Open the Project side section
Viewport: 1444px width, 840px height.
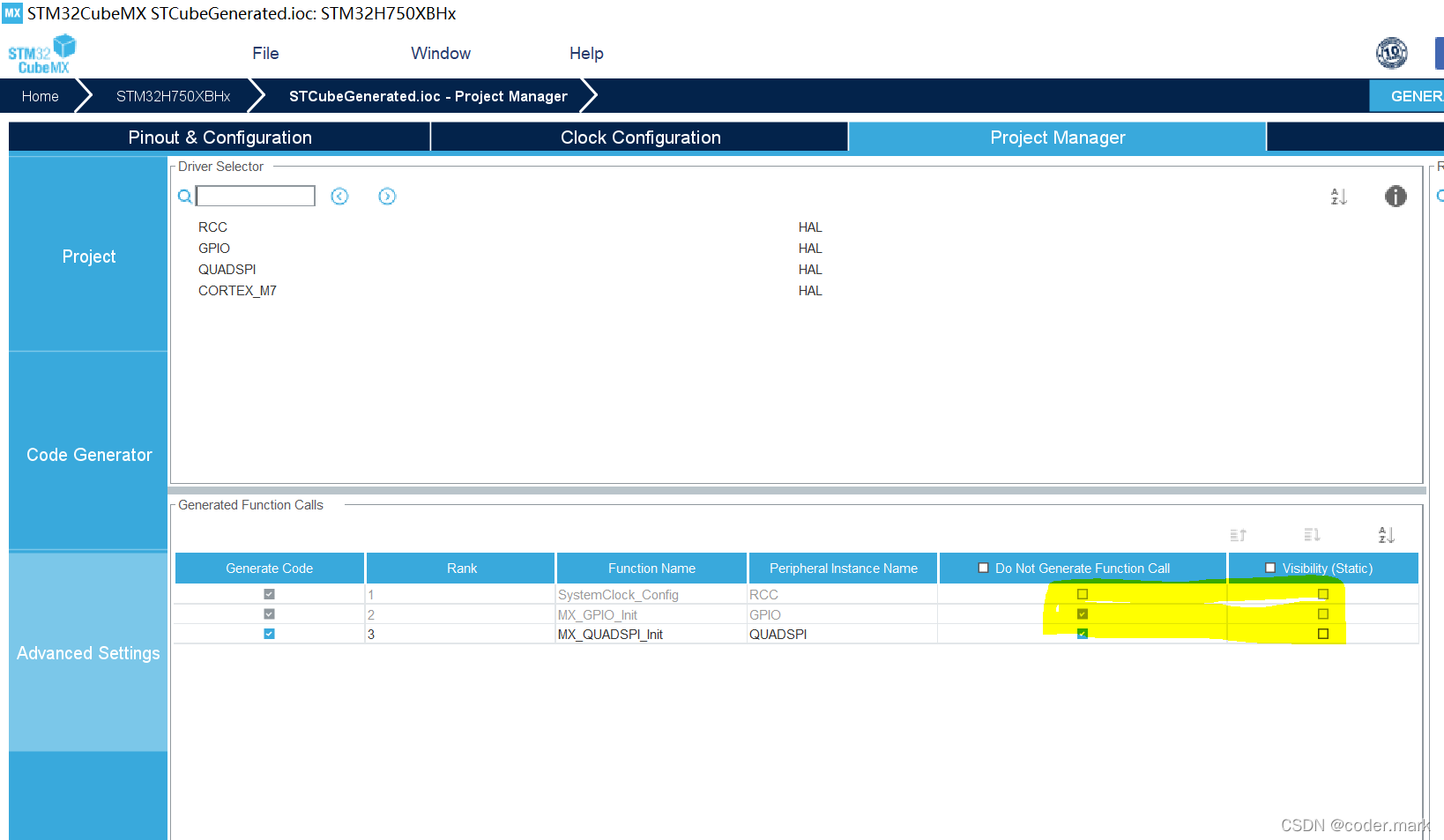coord(88,256)
